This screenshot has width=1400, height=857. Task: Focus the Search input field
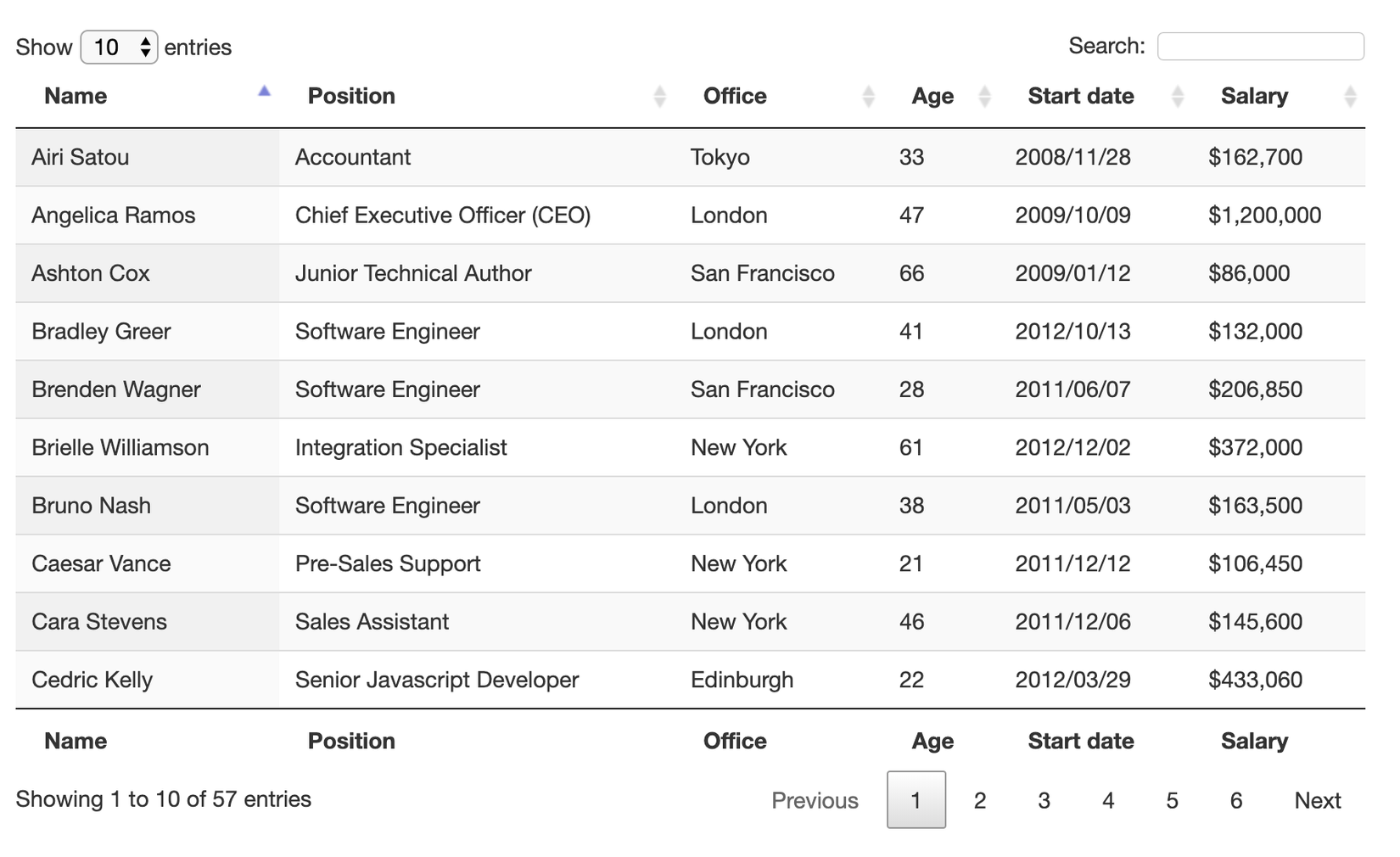pos(1260,47)
